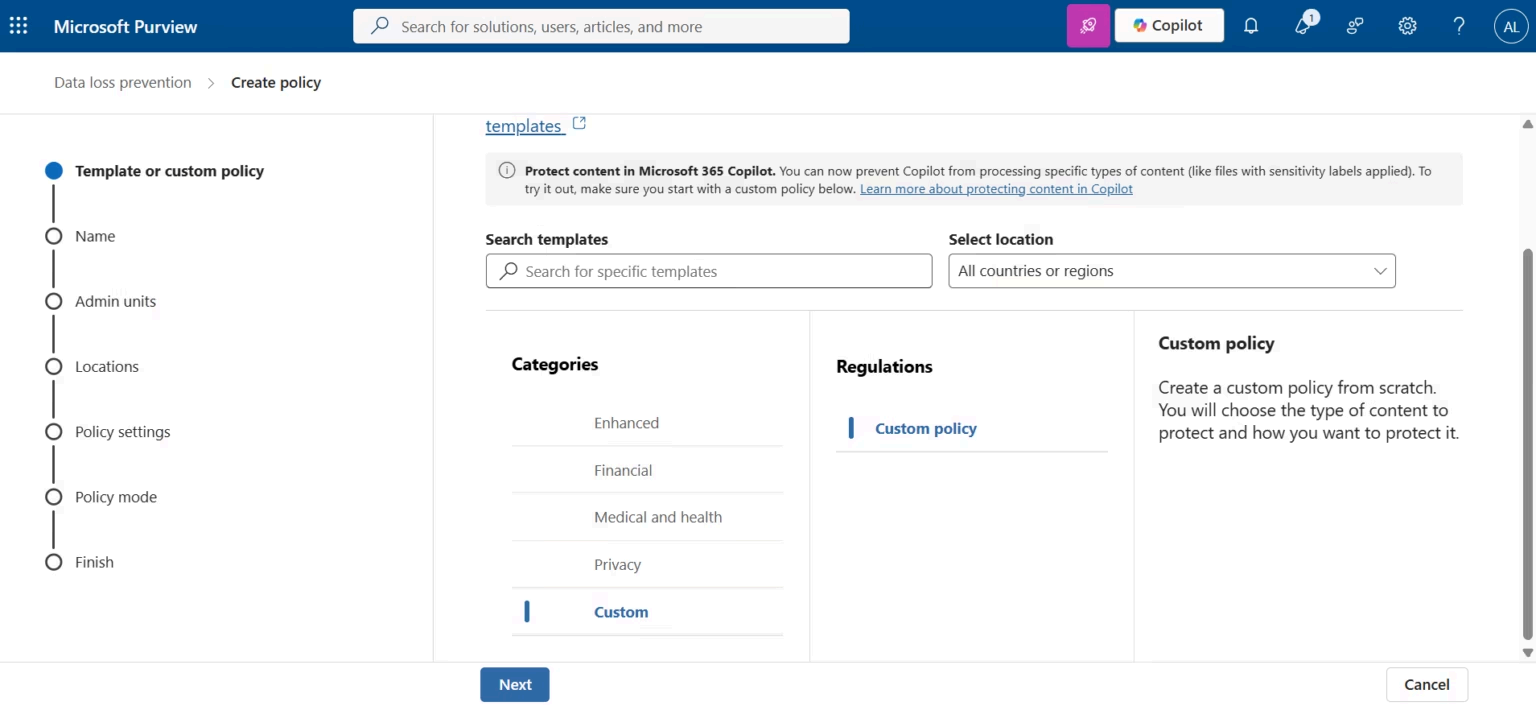Focus the Search templates input field

coord(709,271)
